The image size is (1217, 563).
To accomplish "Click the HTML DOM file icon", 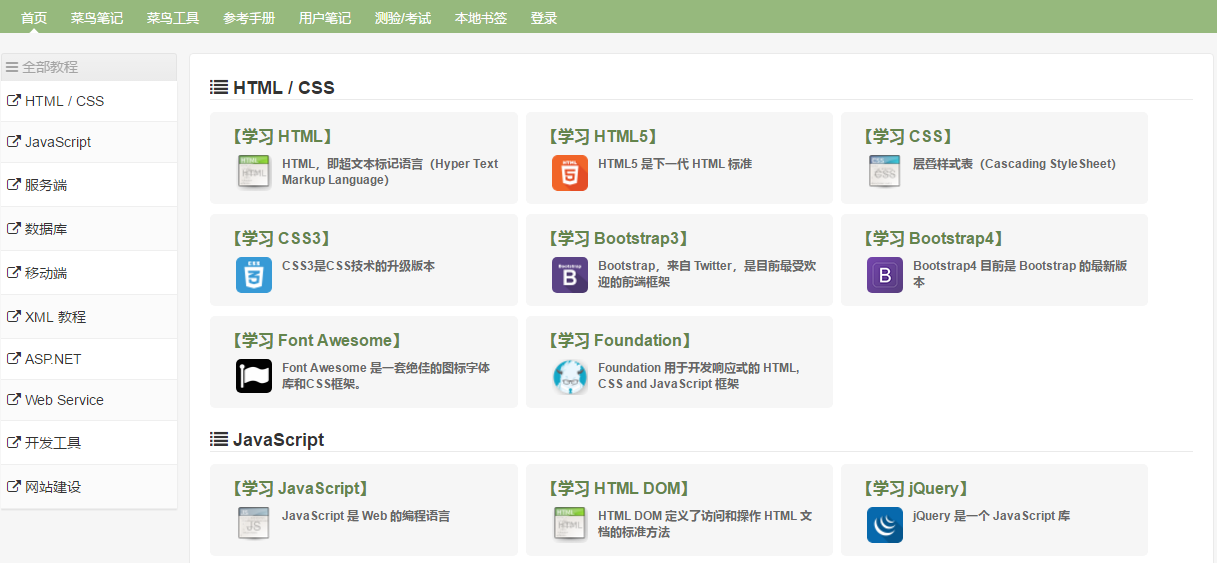I will 569,525.
